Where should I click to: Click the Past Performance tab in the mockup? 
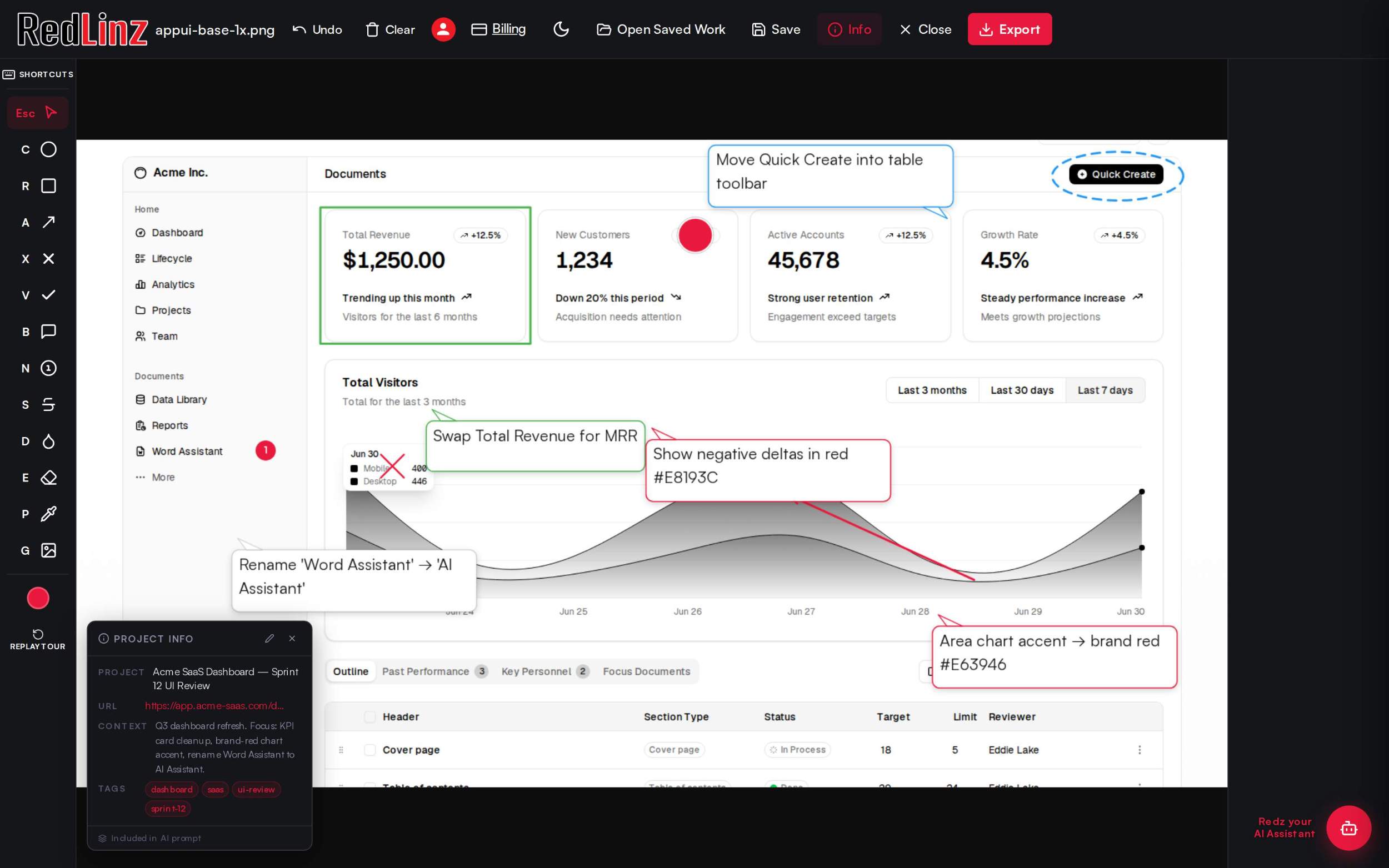[434, 671]
